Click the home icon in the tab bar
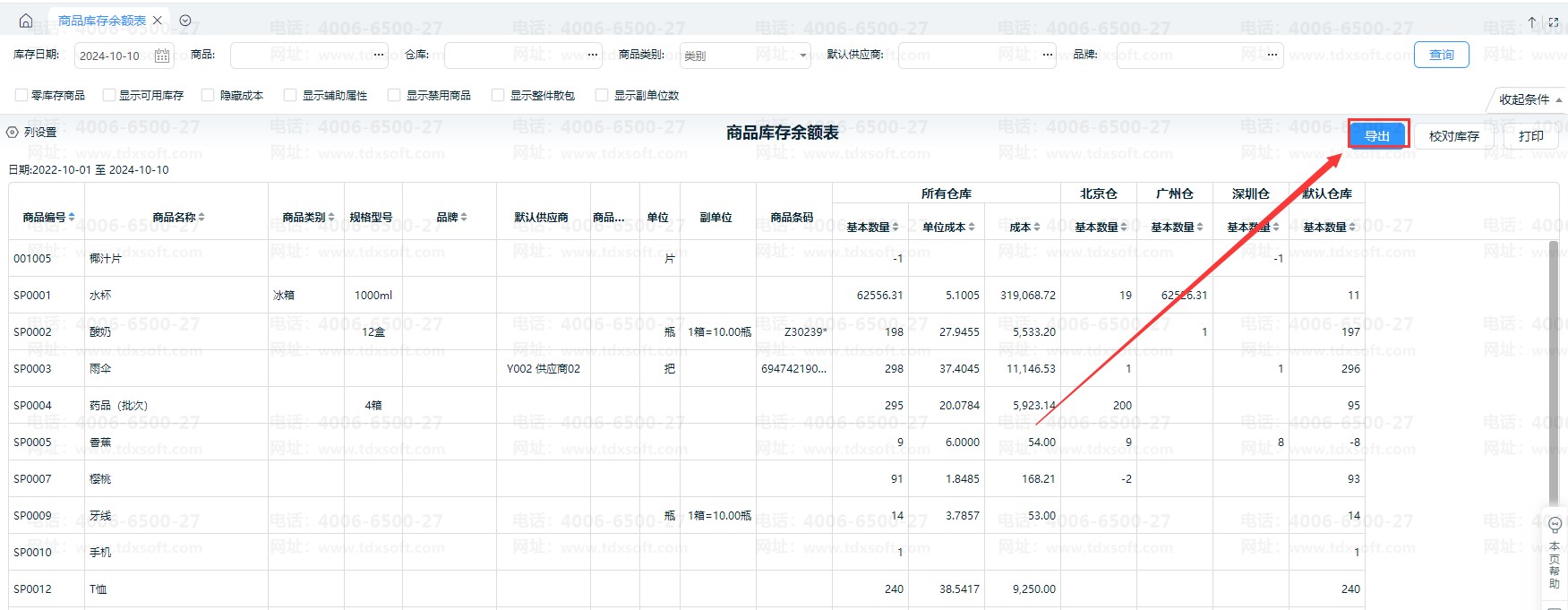Image resolution: width=1568 pixels, height=610 pixels. pos(26,21)
